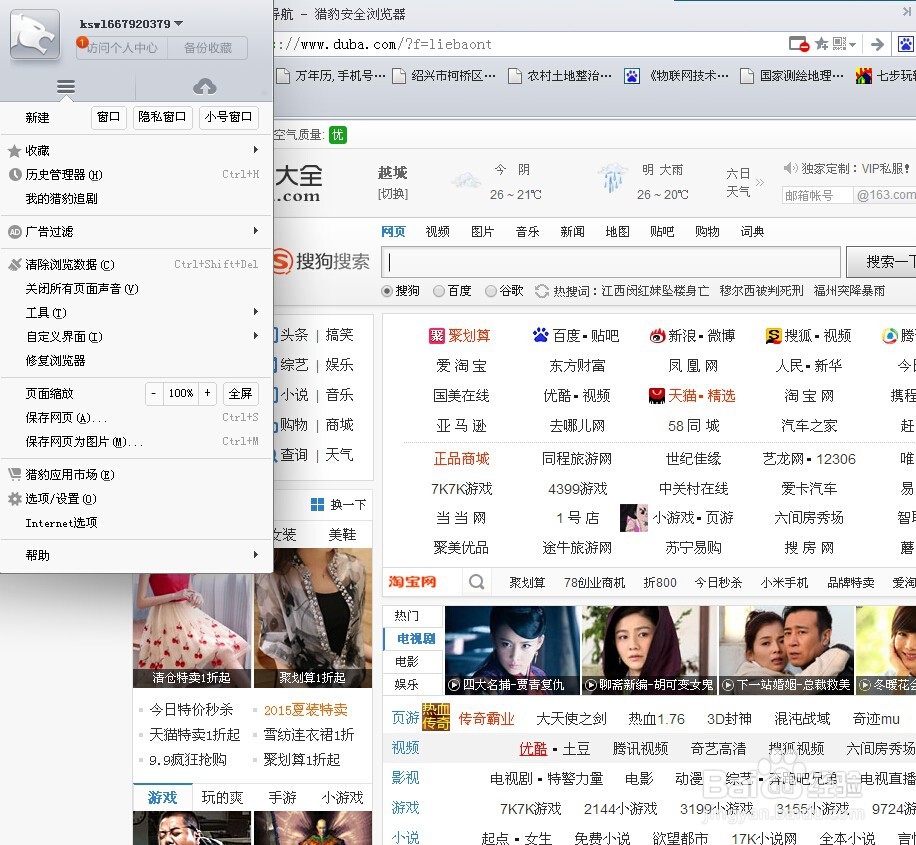Click the gear options icon
Image resolution: width=916 pixels, height=845 pixels.
pos(15,498)
